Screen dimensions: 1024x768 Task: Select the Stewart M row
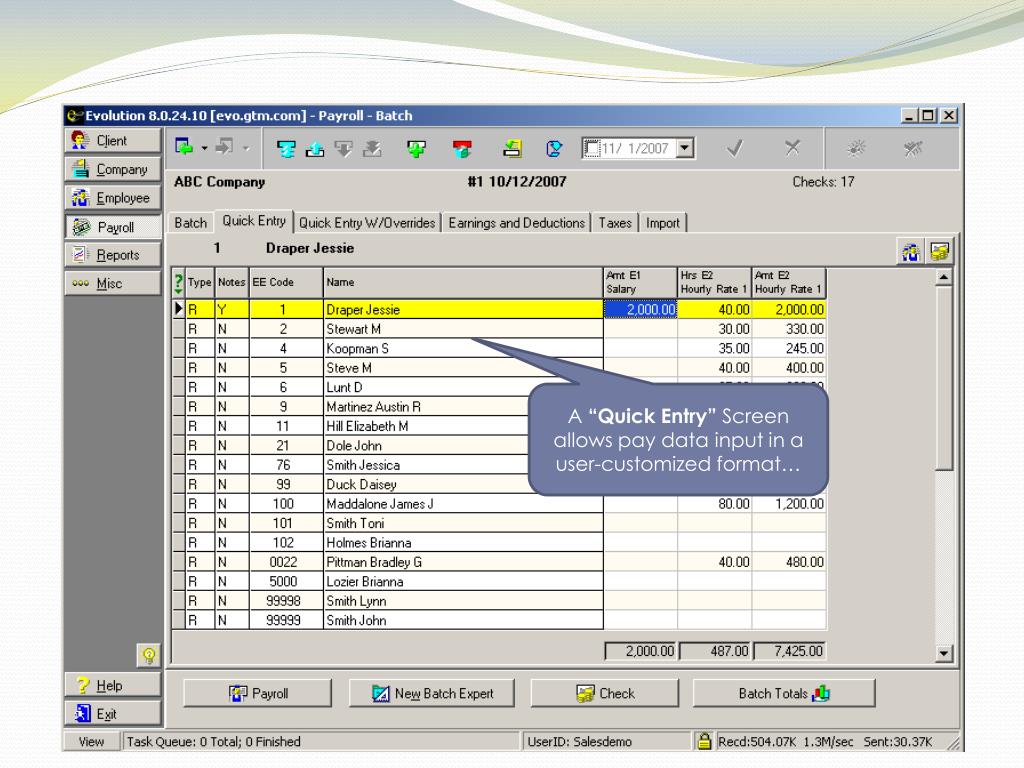click(x=499, y=329)
